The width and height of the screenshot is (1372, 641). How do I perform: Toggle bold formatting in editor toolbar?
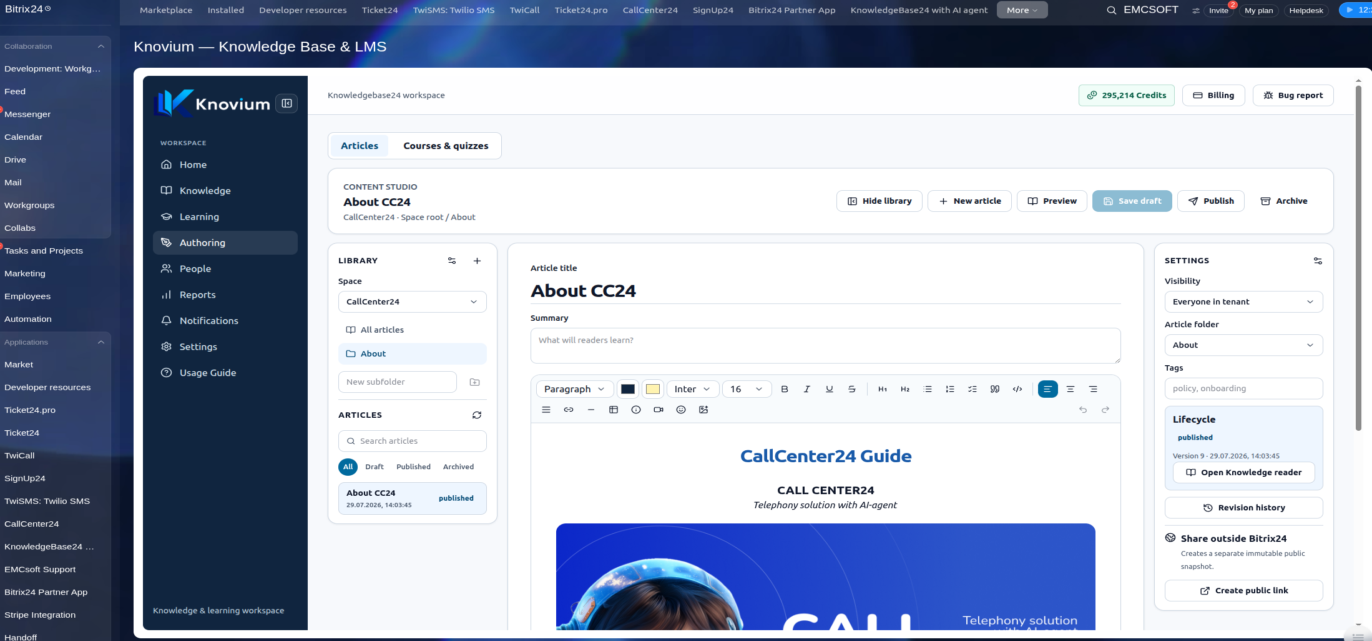click(x=784, y=389)
